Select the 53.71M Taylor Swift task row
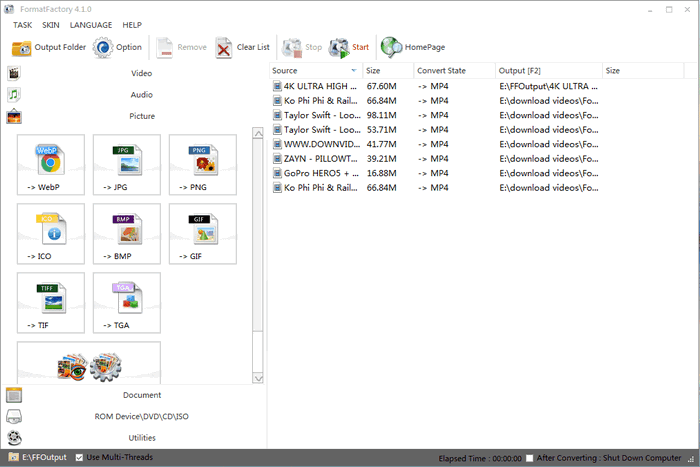The image size is (700, 467). point(435,130)
